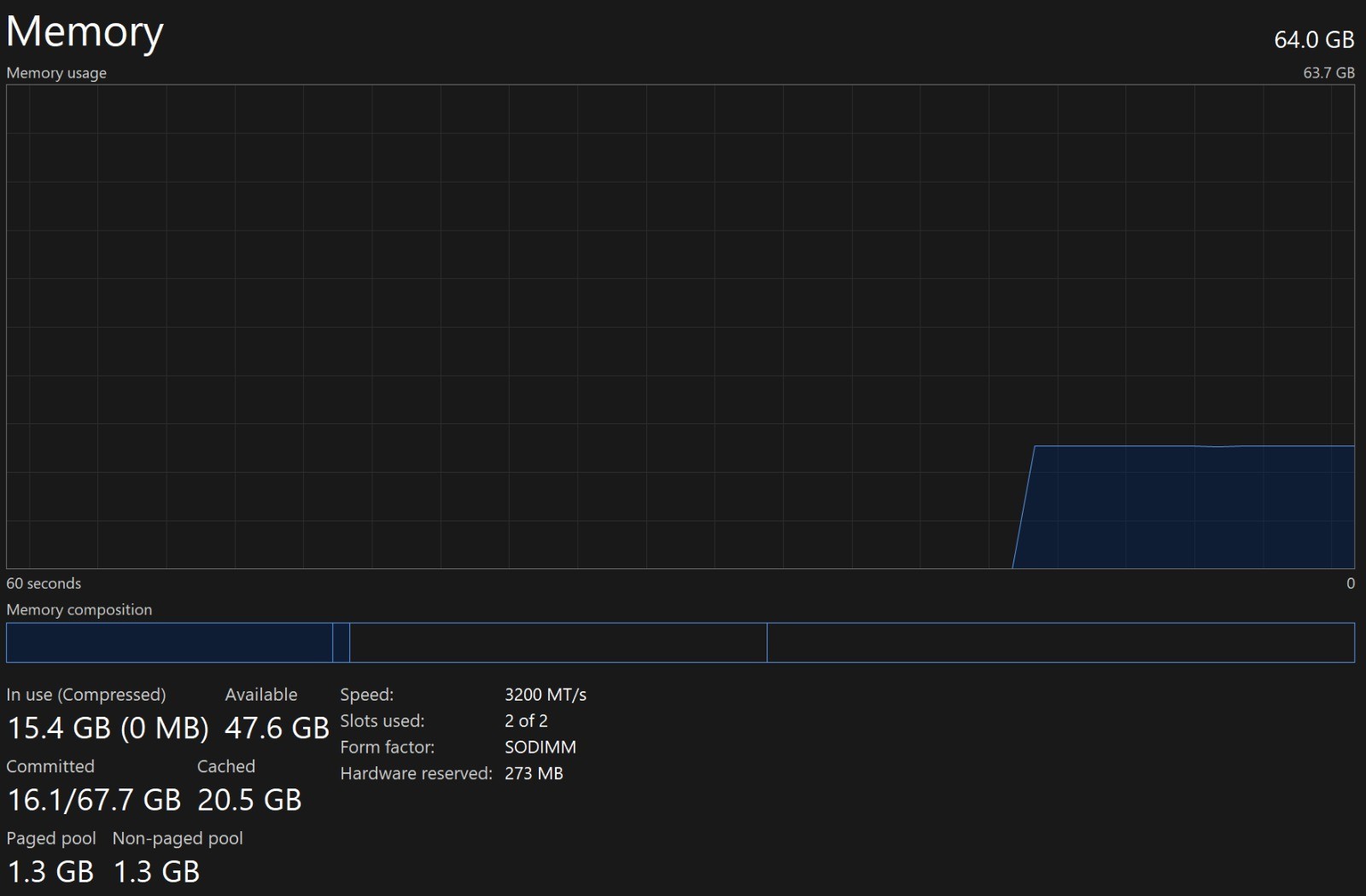Select the 15.4 GB (0 MB) value
Image resolution: width=1366 pixels, height=896 pixels.
108,728
